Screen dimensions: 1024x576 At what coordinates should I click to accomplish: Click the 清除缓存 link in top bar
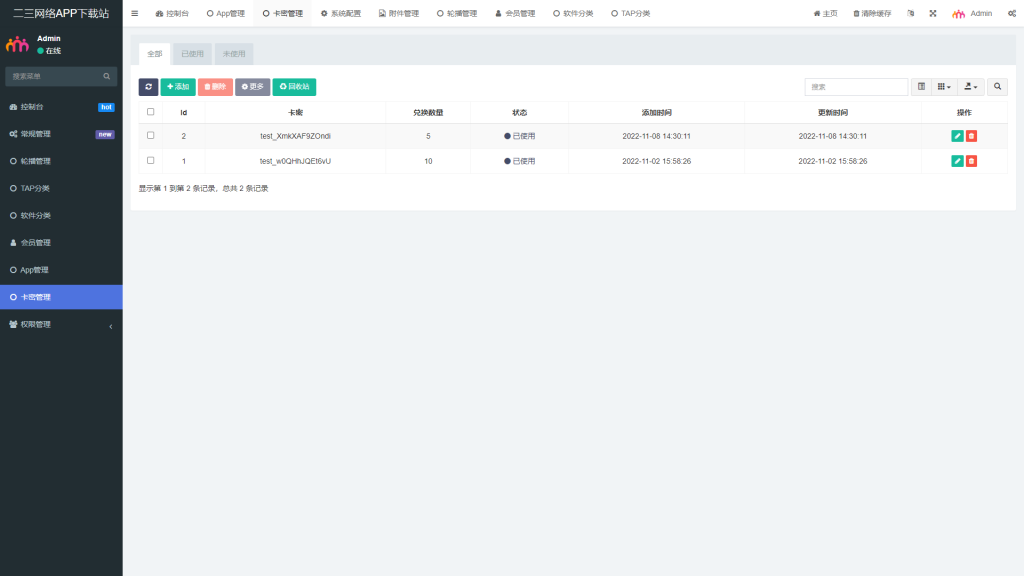(872, 14)
